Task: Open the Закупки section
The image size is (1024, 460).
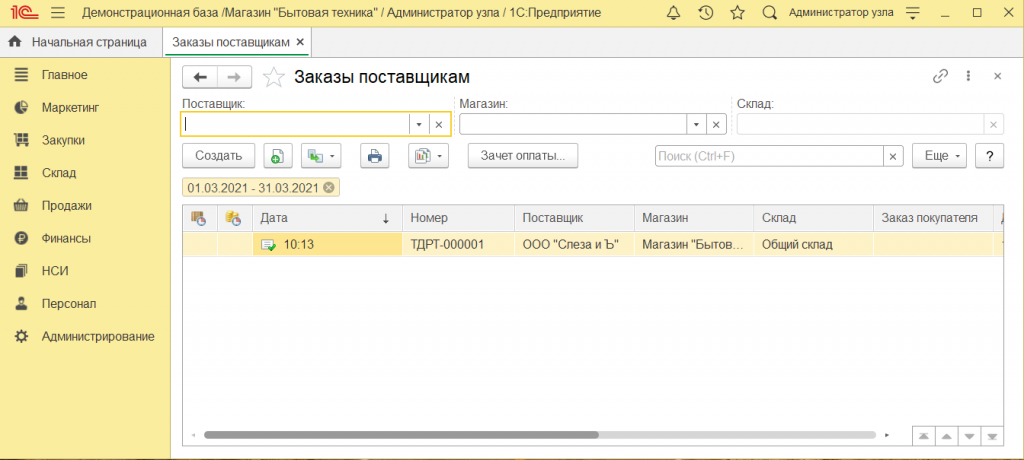Action: click(62, 140)
